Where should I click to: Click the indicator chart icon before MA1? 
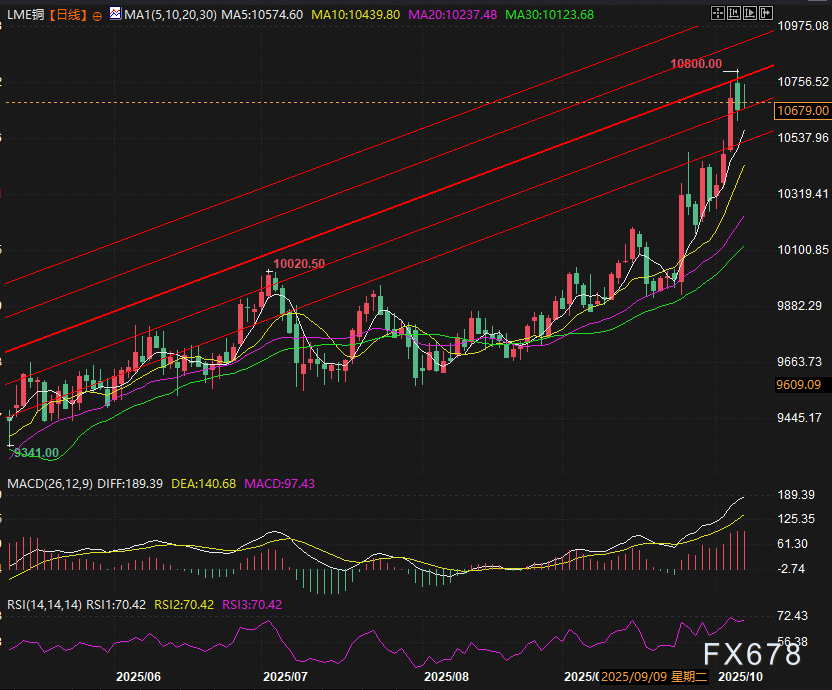[116, 16]
